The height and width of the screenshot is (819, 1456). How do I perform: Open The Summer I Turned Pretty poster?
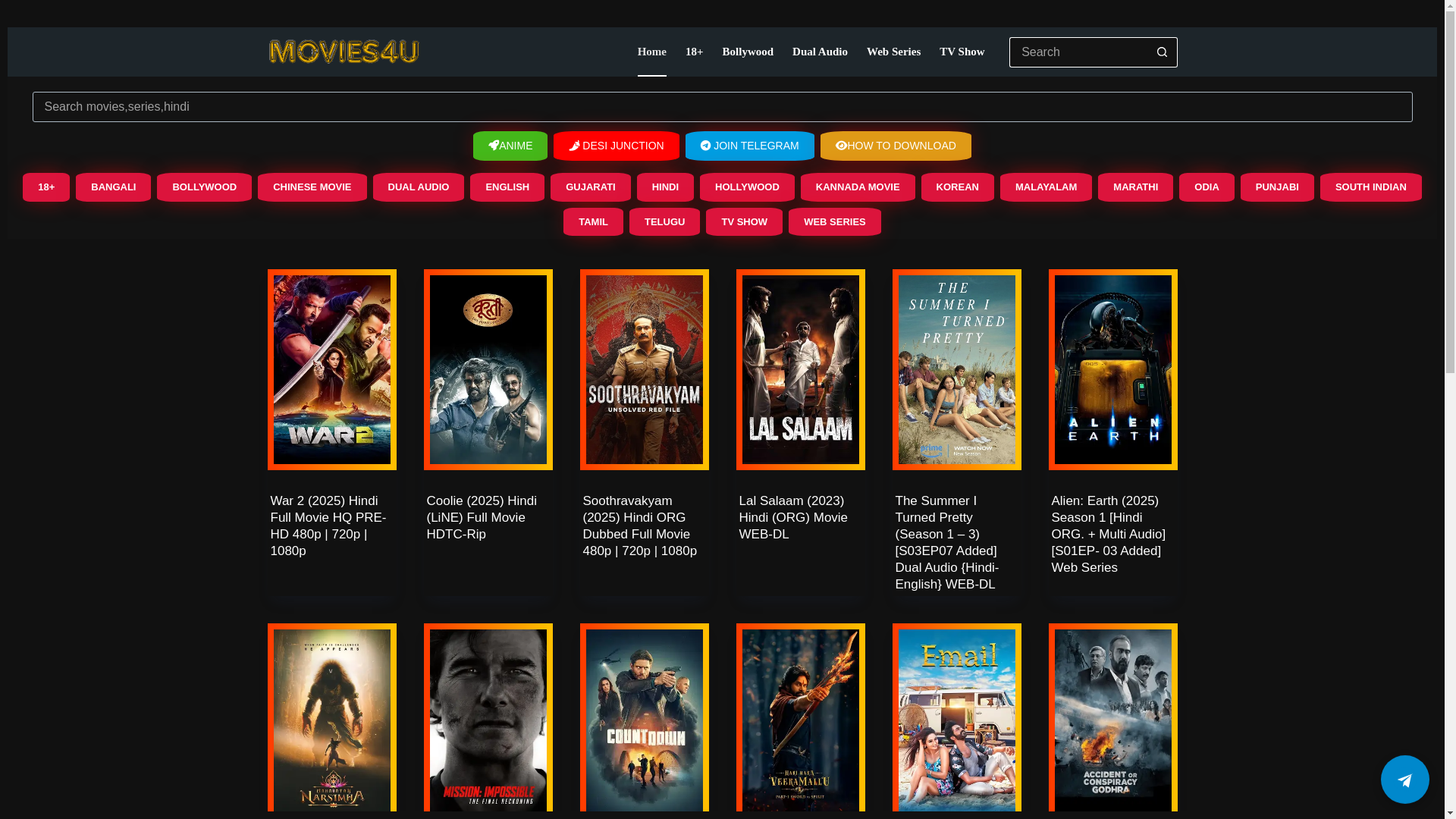click(x=957, y=369)
